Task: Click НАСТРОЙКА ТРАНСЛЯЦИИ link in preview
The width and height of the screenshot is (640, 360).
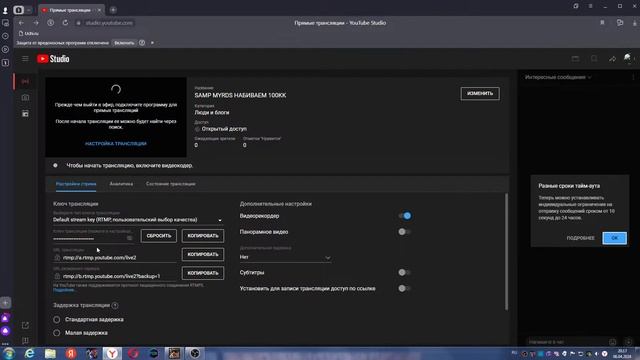Action: coord(116,144)
